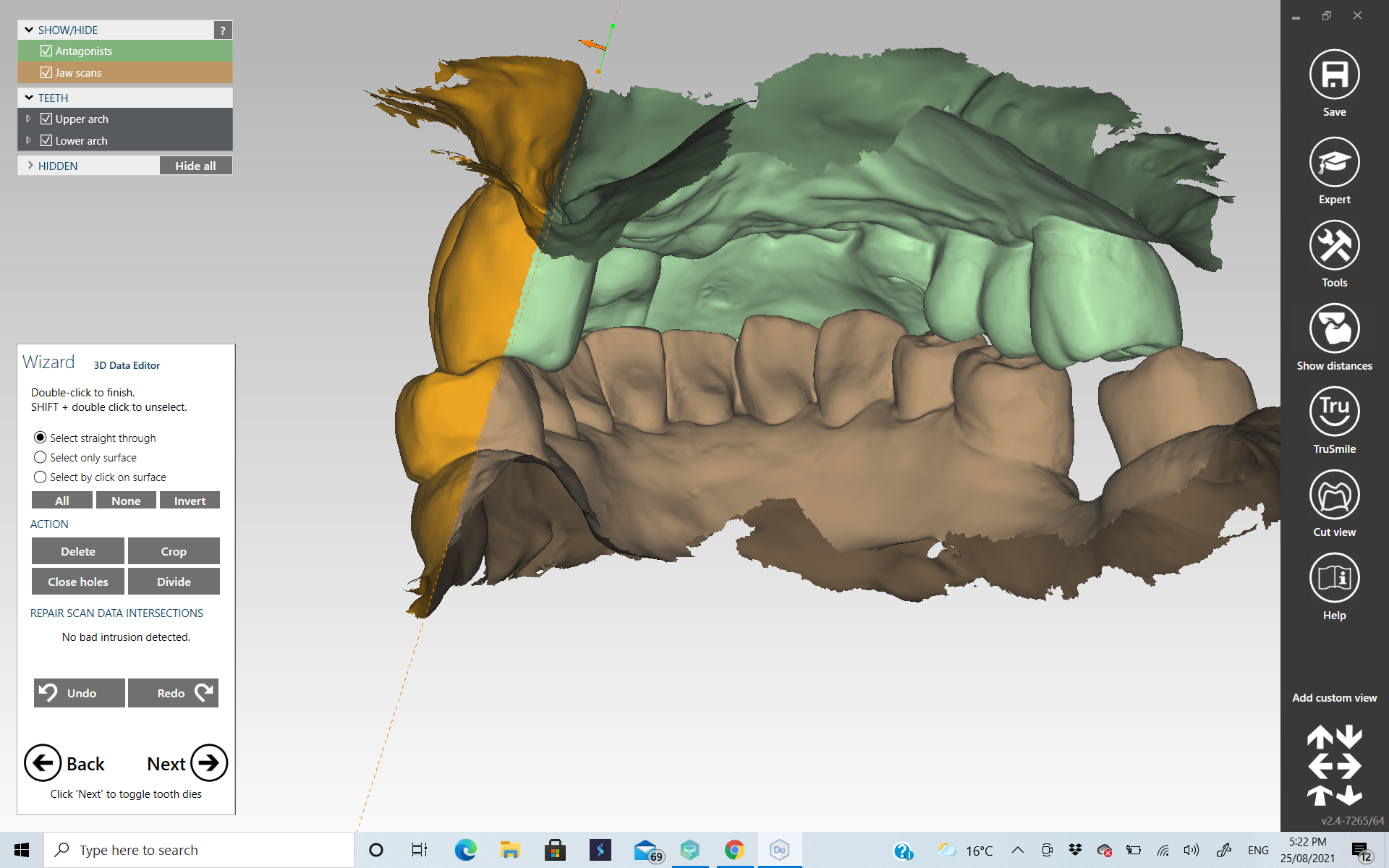The width and height of the screenshot is (1389, 868).
Task: Click the top-left up-arrow view icon
Action: [1320, 737]
